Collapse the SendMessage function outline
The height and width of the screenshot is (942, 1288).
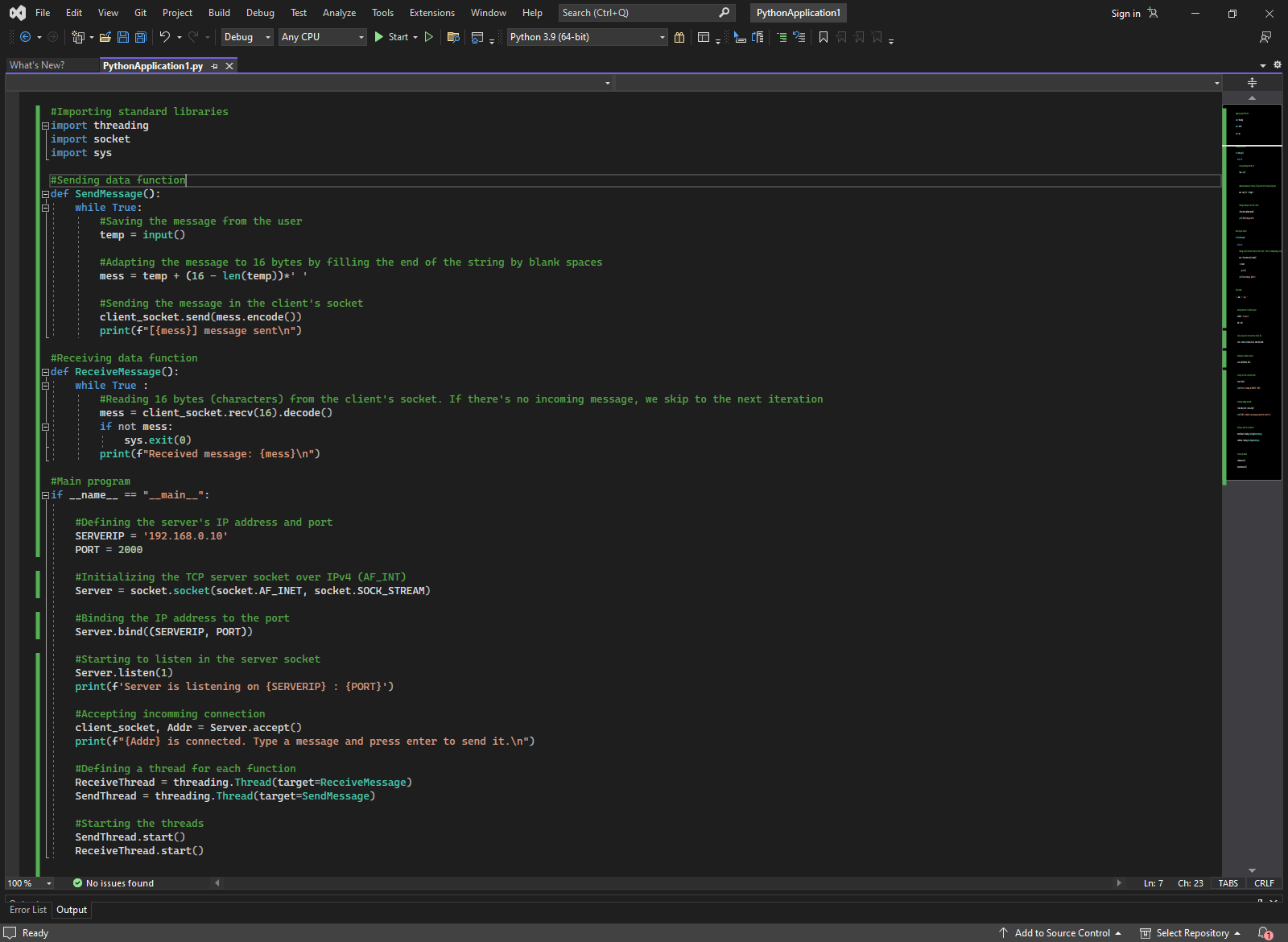coord(45,194)
